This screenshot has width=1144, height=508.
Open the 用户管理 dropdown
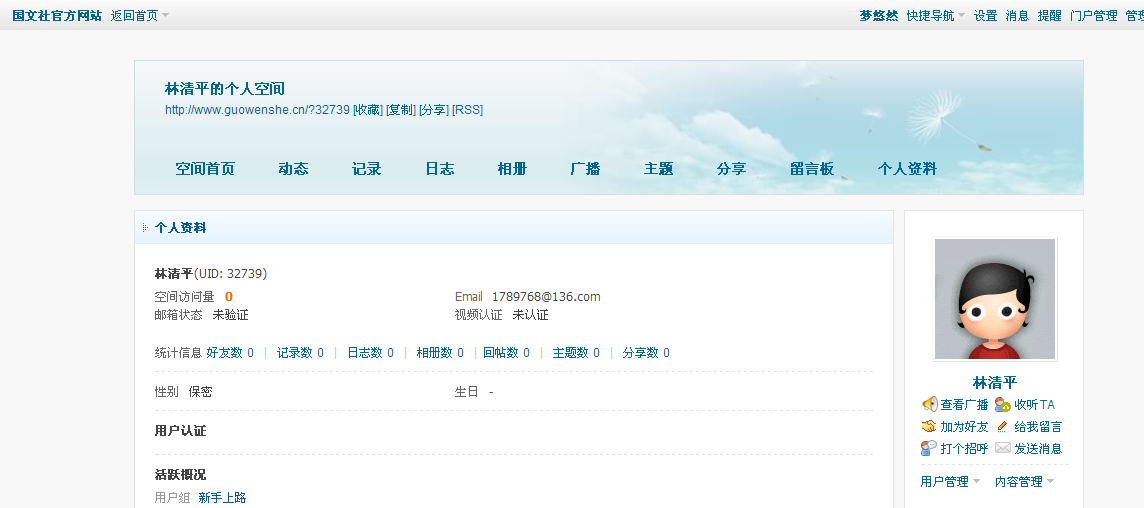(x=950, y=481)
